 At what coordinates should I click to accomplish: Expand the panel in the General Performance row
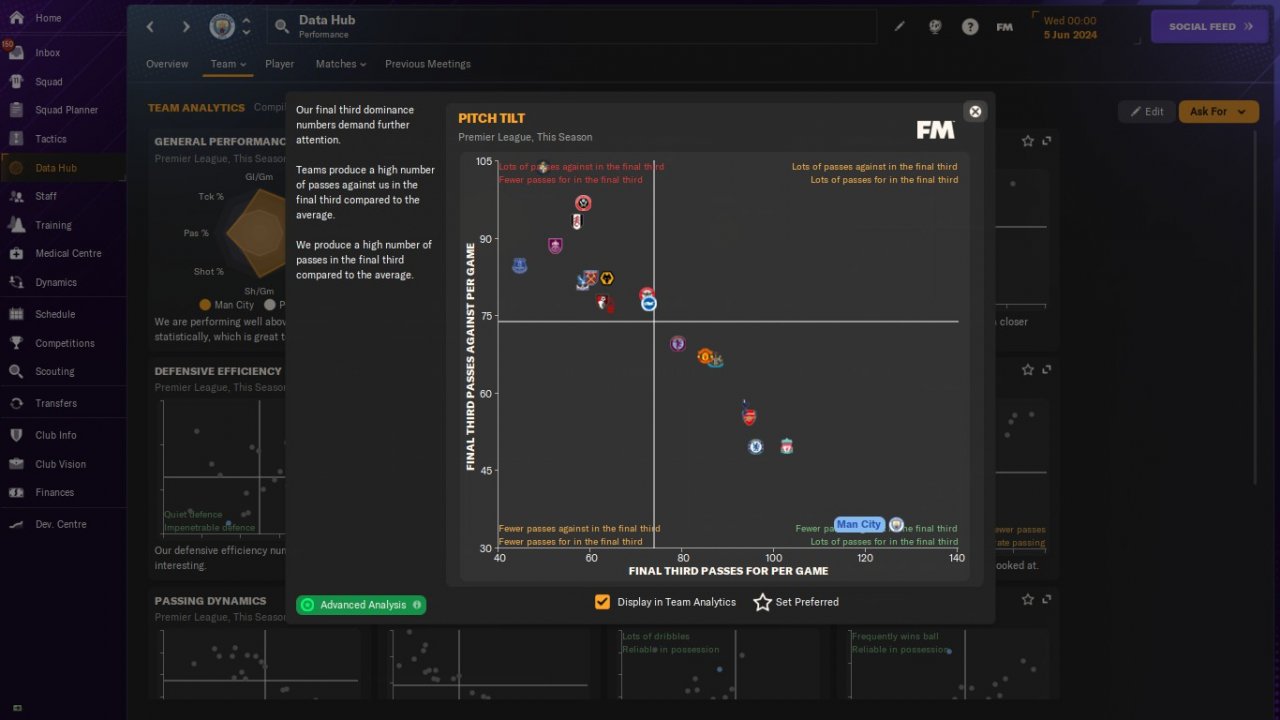1047,141
